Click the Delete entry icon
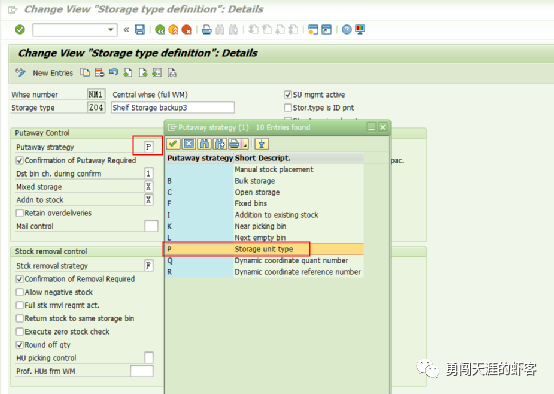Screen dimensions: 554x394 [99, 73]
